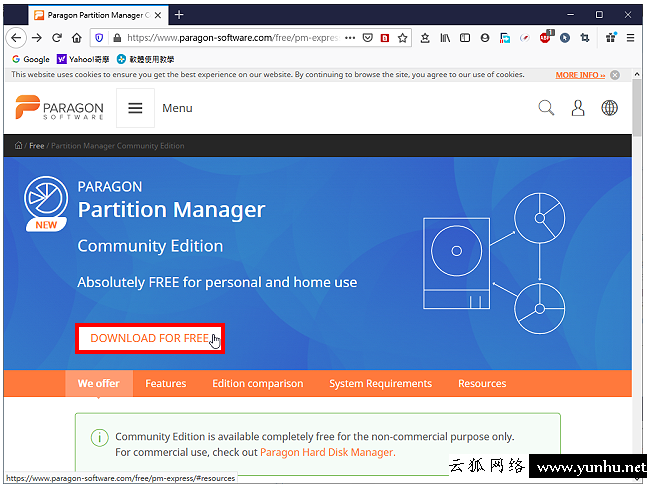The width and height of the screenshot is (650, 489).
Task: Click the Firefox account avatar icon
Action: [x=485, y=38]
